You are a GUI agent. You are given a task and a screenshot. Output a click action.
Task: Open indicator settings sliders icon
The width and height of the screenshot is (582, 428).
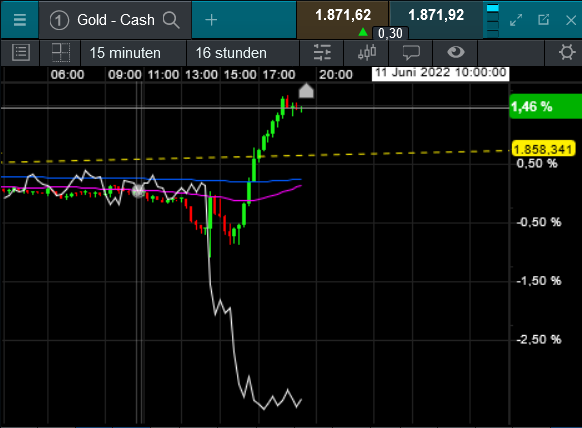(x=322, y=53)
